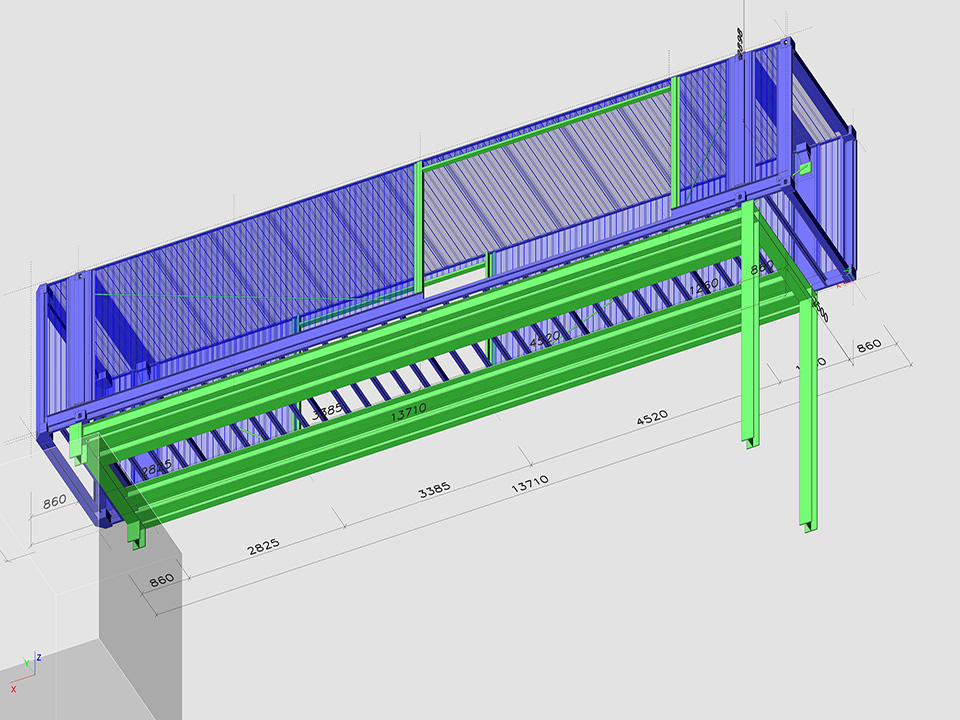Select the 3385 dimension on the lower dimension line
960x720 pixels.
pos(434,488)
